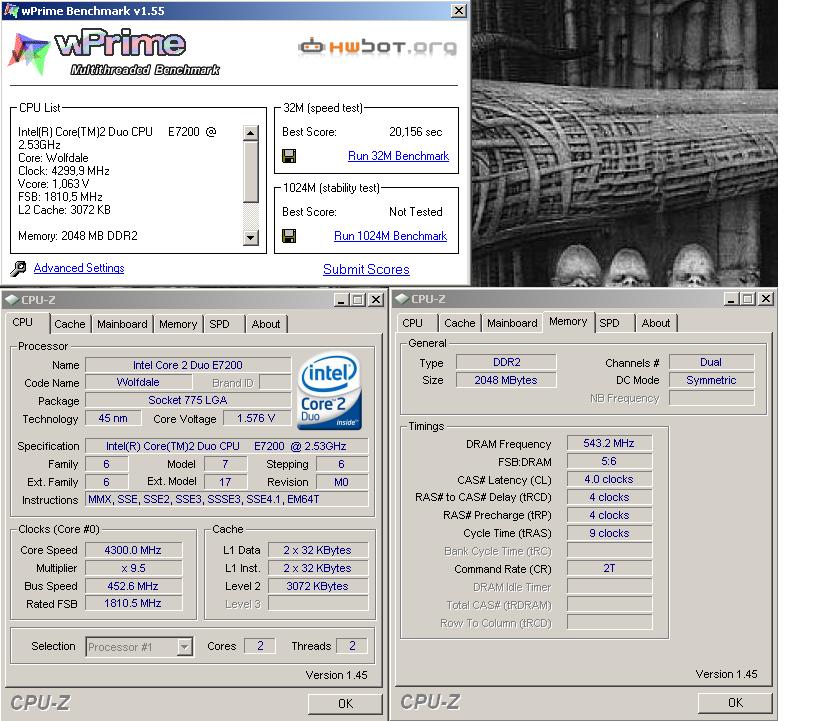The width and height of the screenshot is (840, 721).
Task: Click Core Voltage value 1.576 V
Action: [x=256, y=418]
